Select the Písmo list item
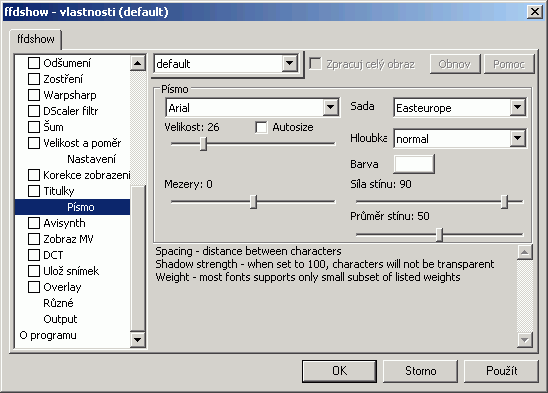Screen dimensions: 548x393 tap(72, 207)
